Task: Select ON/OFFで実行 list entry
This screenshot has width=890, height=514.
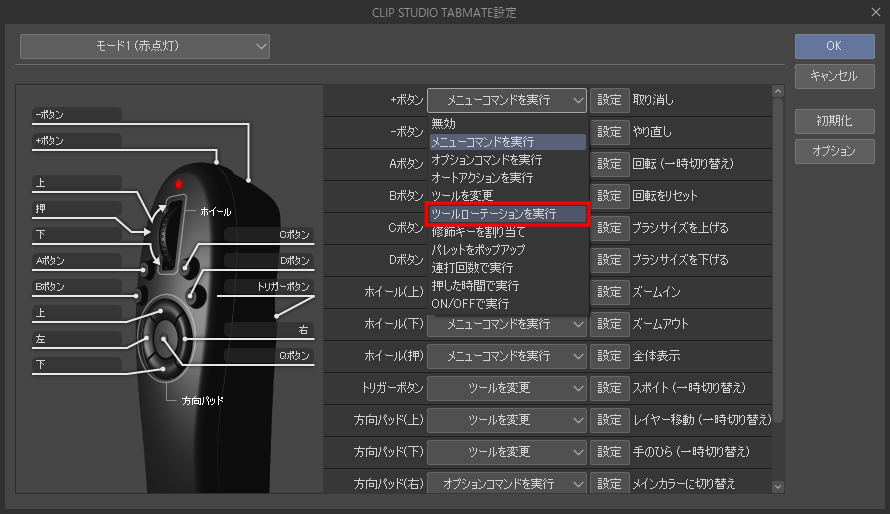Action: tap(508, 304)
